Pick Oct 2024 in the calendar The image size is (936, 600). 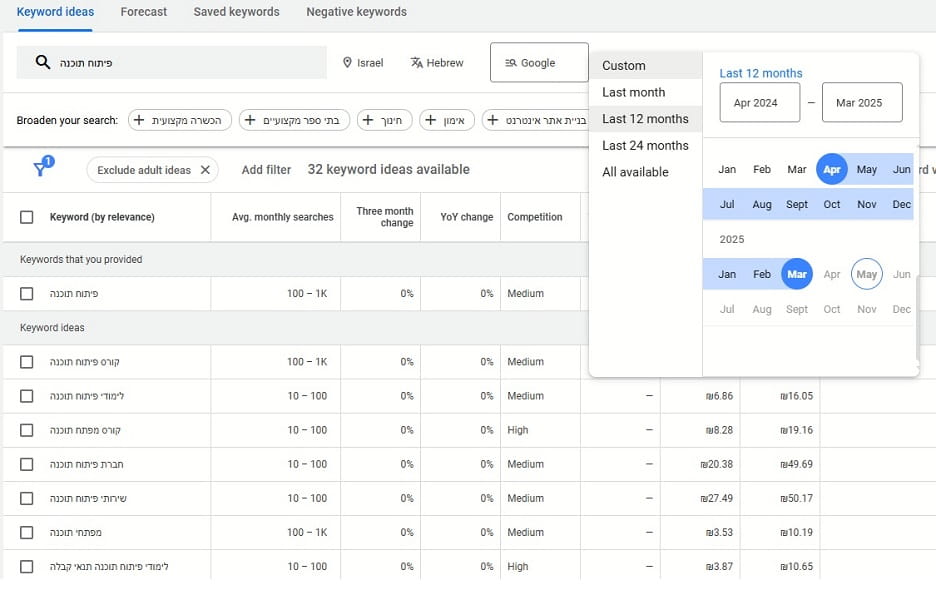click(x=832, y=204)
